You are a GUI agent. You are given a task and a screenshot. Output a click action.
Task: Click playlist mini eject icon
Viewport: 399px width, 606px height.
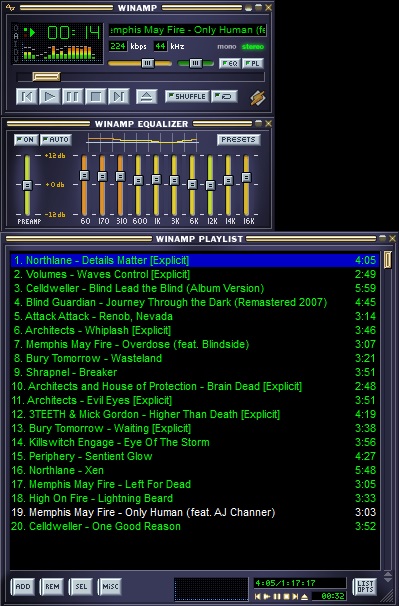click(x=304, y=597)
